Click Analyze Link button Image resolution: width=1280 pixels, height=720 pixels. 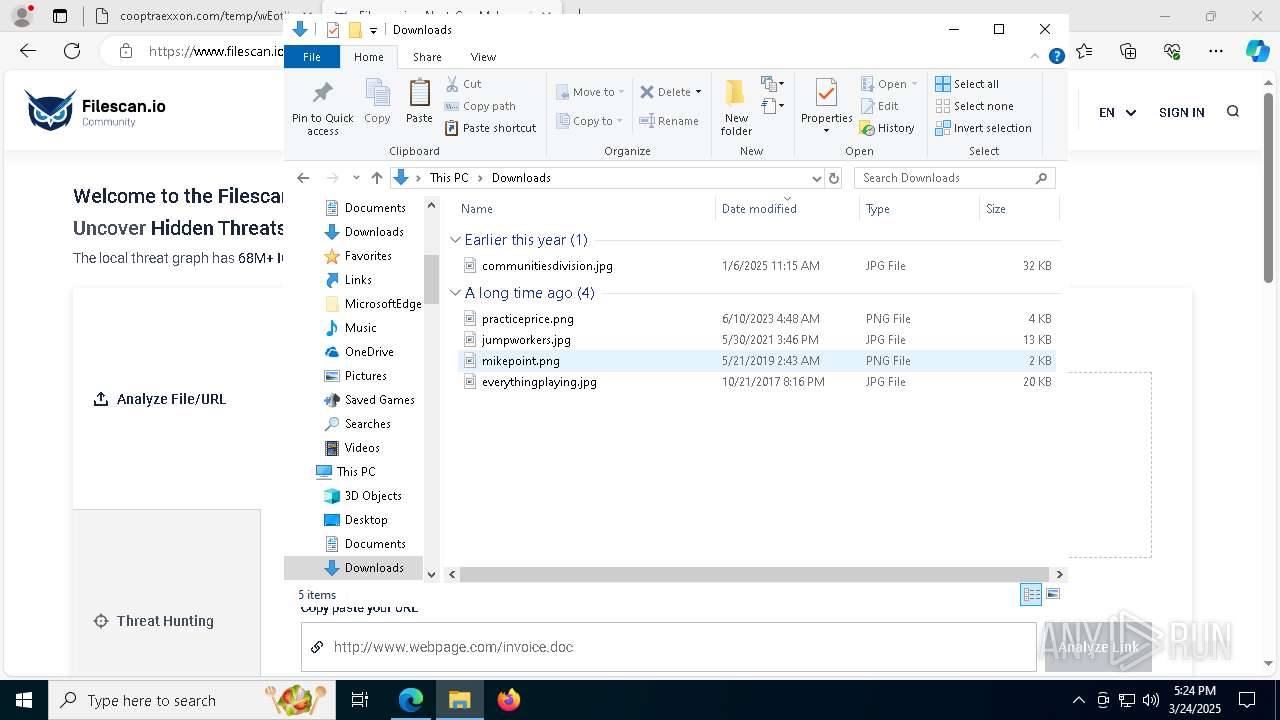(x=1098, y=647)
